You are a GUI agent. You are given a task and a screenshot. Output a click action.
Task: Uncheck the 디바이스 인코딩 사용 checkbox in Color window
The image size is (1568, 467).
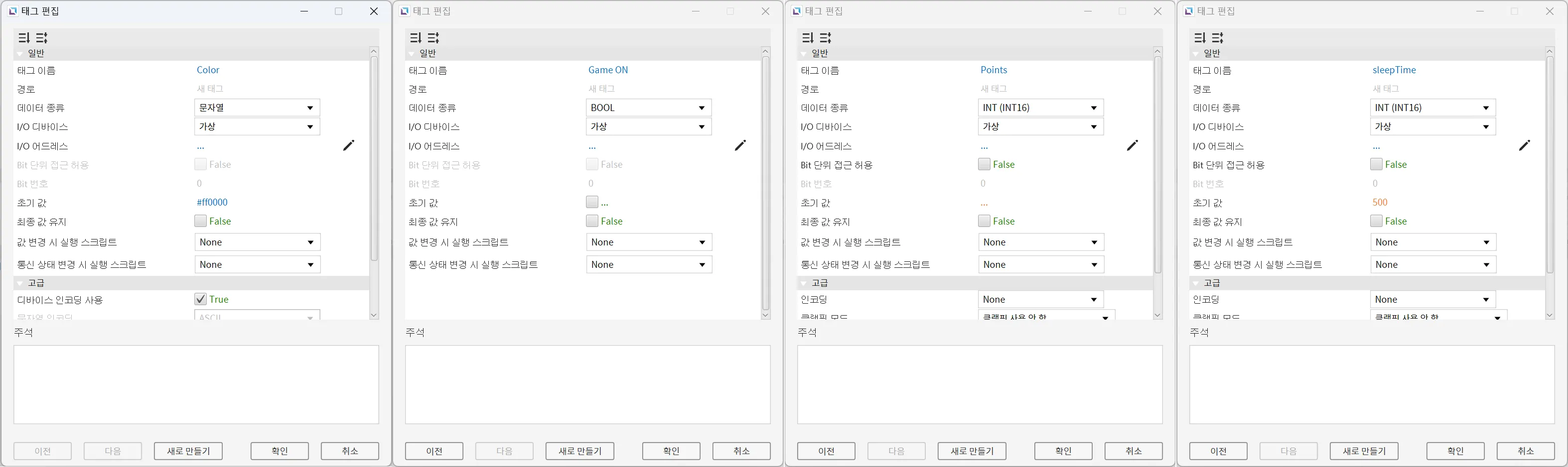pos(200,299)
